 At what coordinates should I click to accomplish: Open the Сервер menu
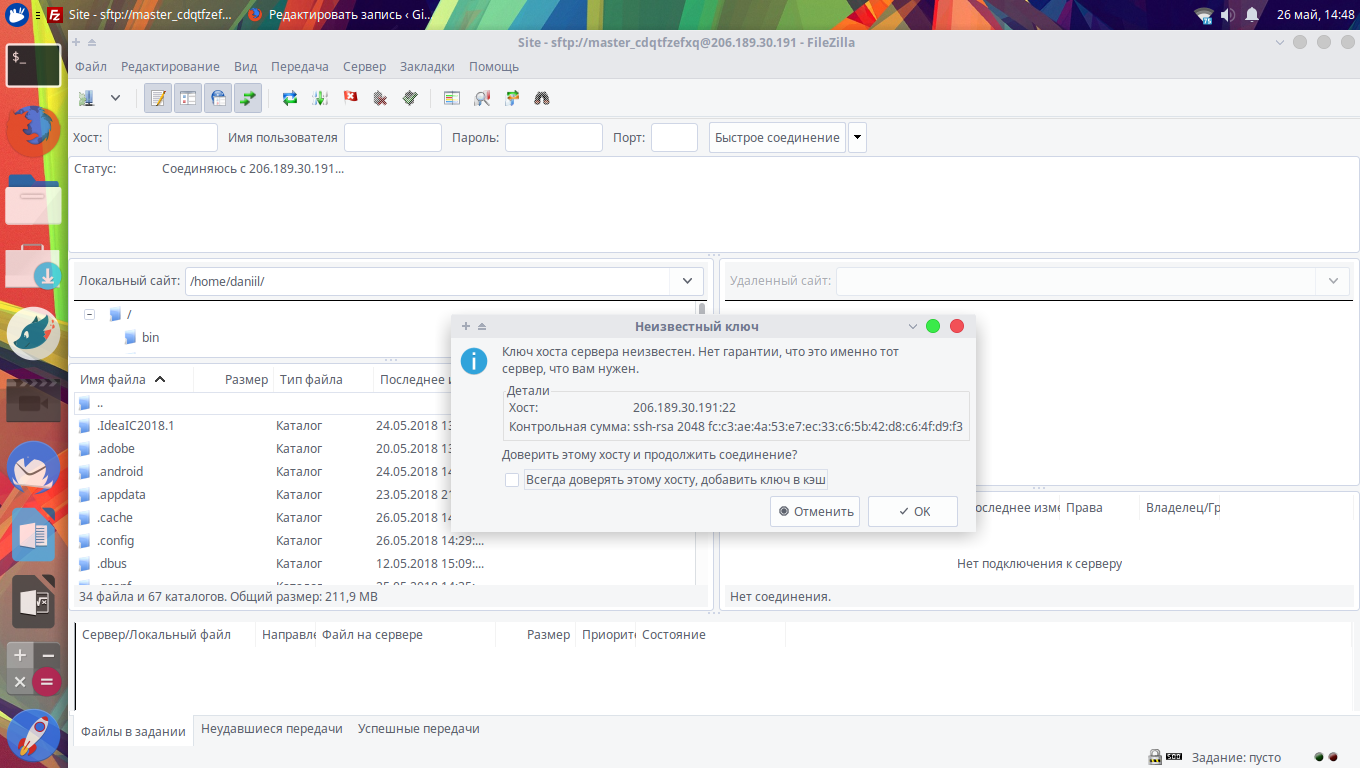tap(364, 67)
